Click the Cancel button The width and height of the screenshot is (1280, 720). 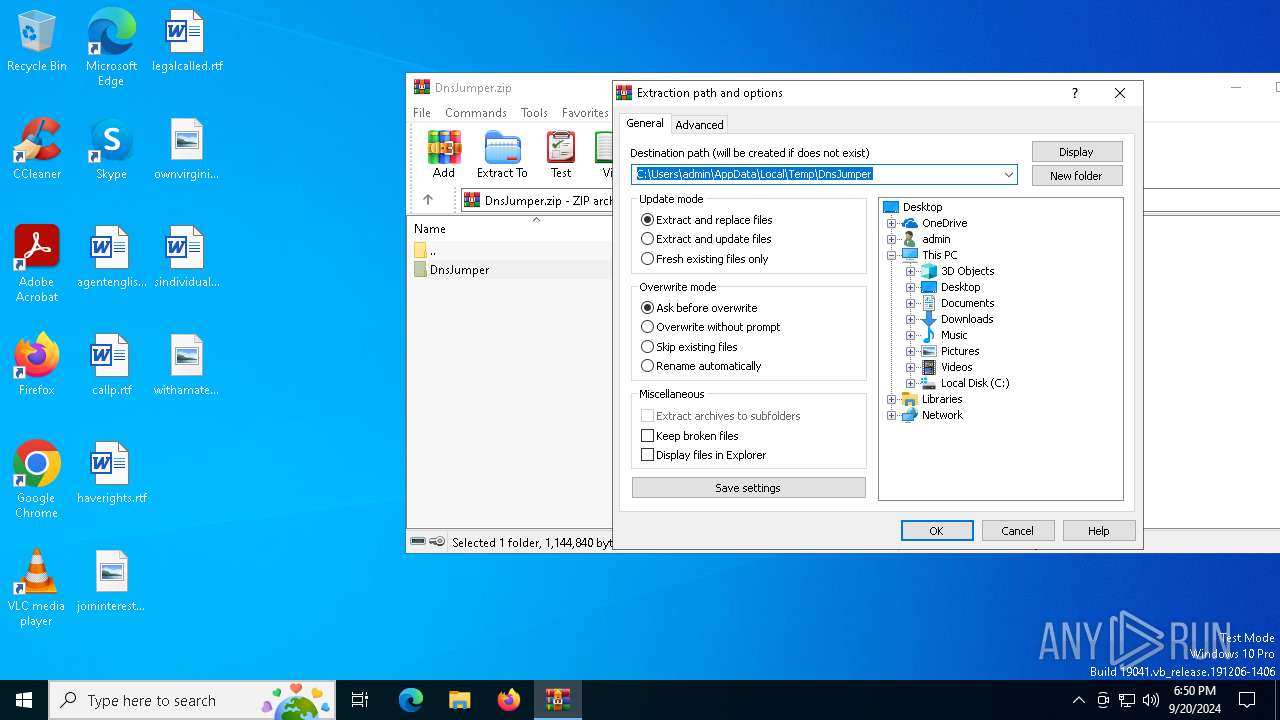coord(1018,531)
